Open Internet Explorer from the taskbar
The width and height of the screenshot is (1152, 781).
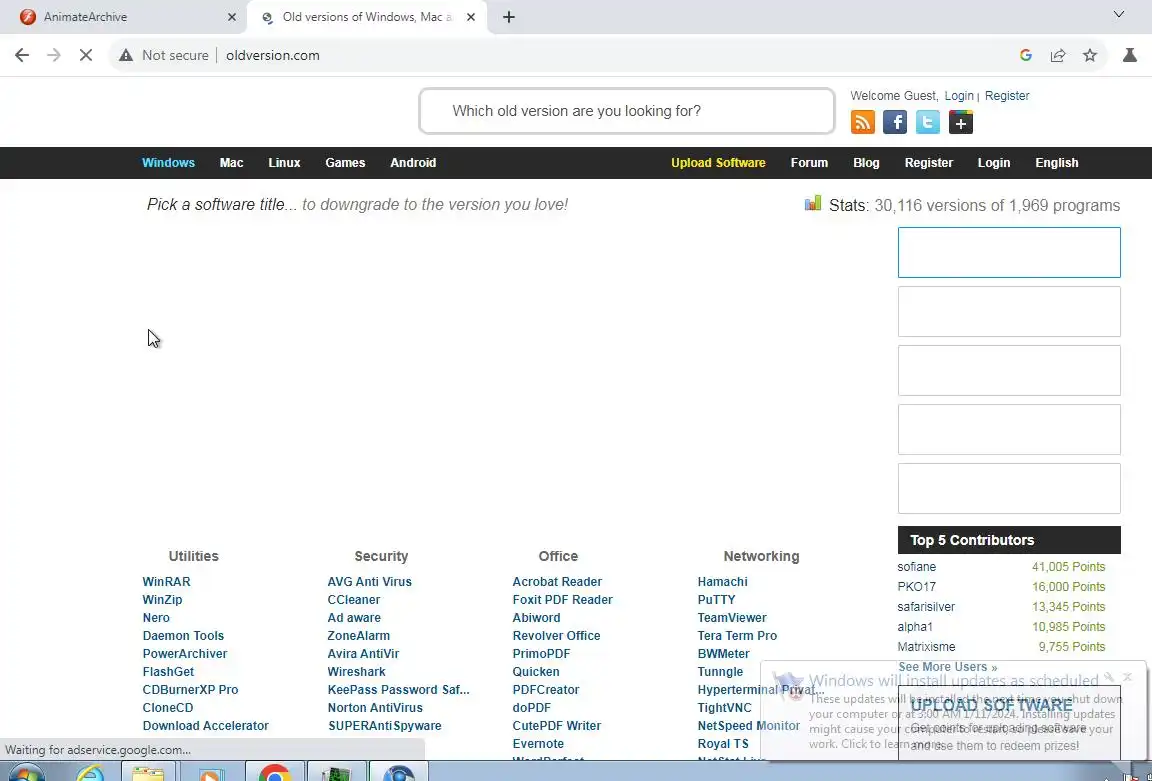pyautogui.click(x=90, y=774)
